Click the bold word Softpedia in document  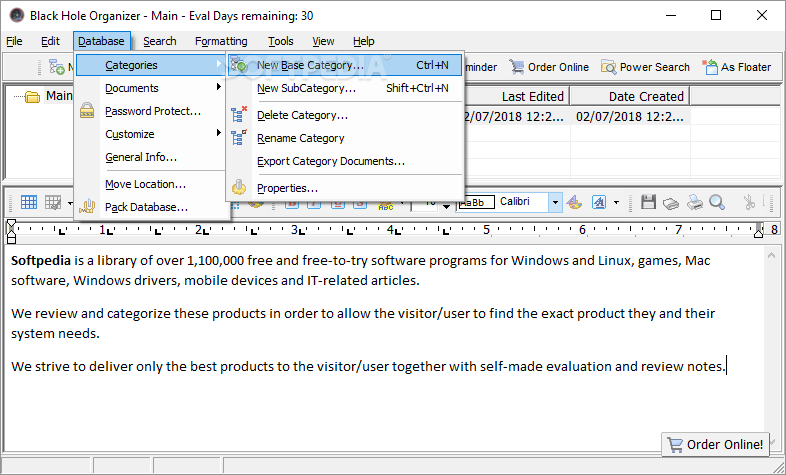point(41,261)
